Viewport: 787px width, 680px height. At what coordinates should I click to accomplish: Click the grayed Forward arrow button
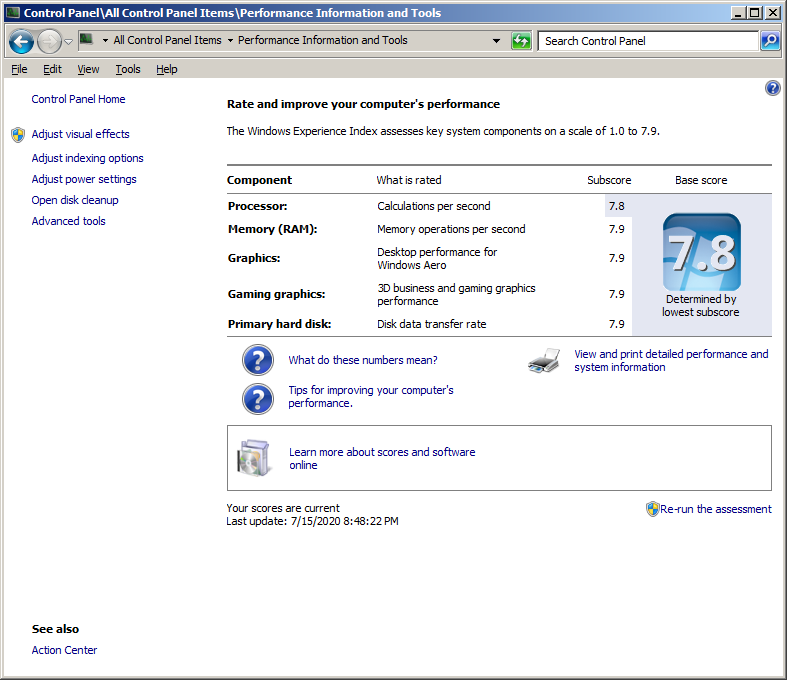[x=49, y=41]
